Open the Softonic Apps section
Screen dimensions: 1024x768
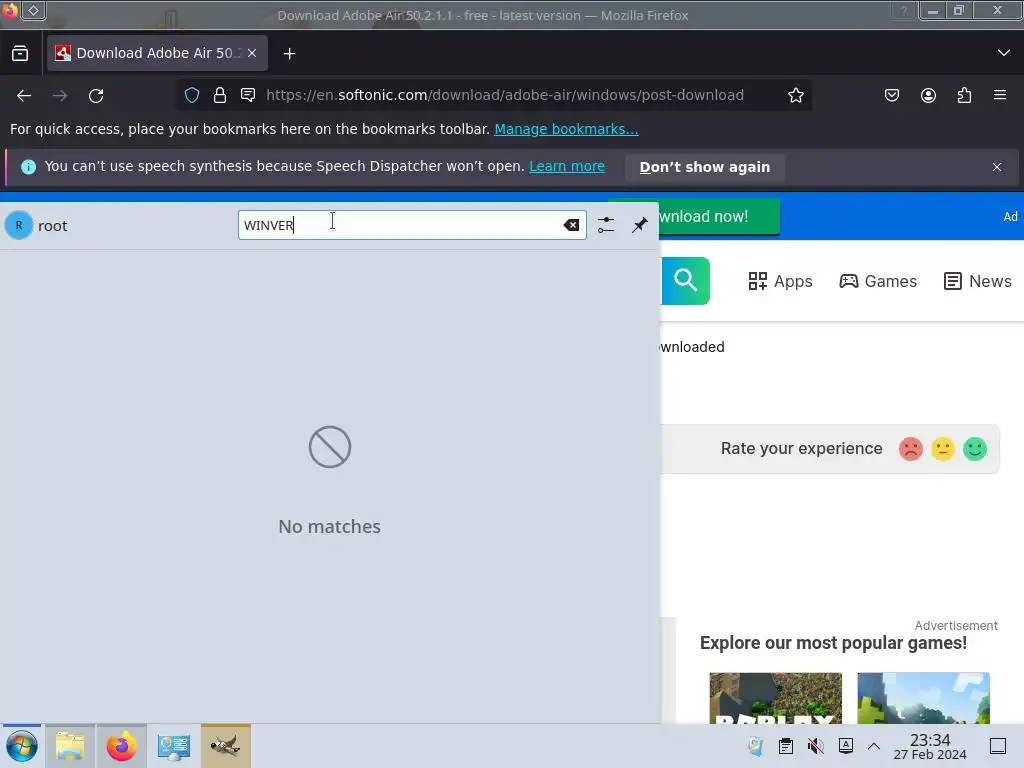tap(780, 281)
